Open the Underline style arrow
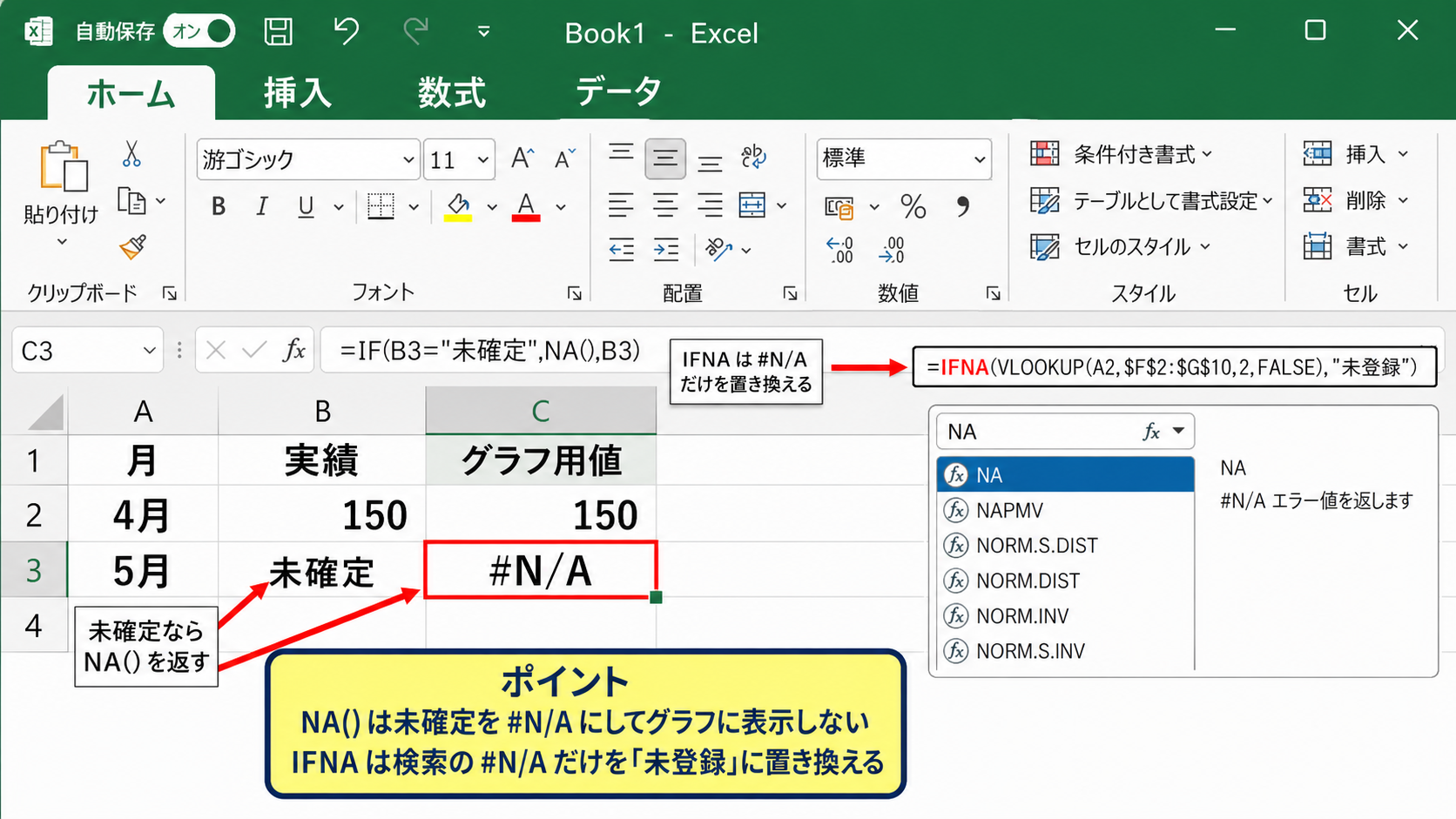Screen dimensions: 1456x819 [339, 207]
